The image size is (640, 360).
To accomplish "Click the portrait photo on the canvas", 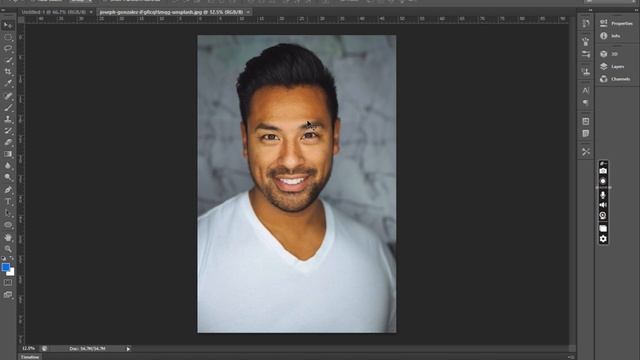I will tap(297, 184).
